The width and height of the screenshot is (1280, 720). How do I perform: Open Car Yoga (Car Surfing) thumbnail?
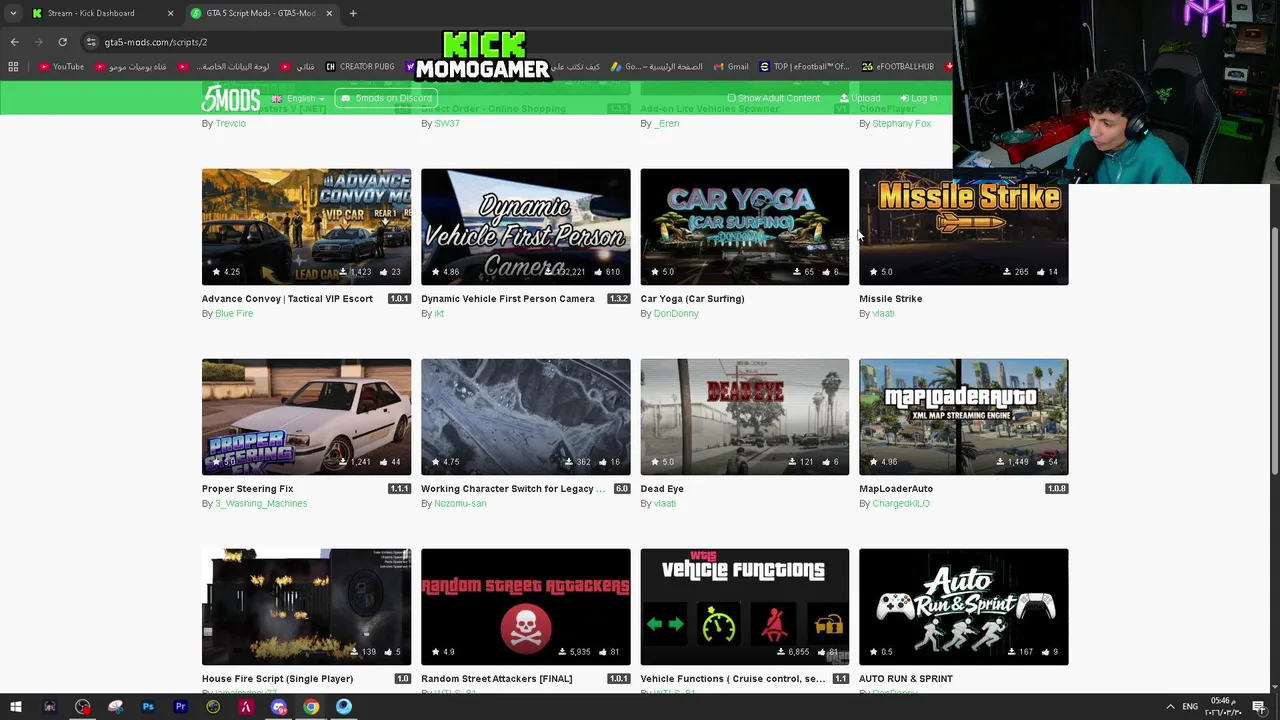[x=744, y=227]
